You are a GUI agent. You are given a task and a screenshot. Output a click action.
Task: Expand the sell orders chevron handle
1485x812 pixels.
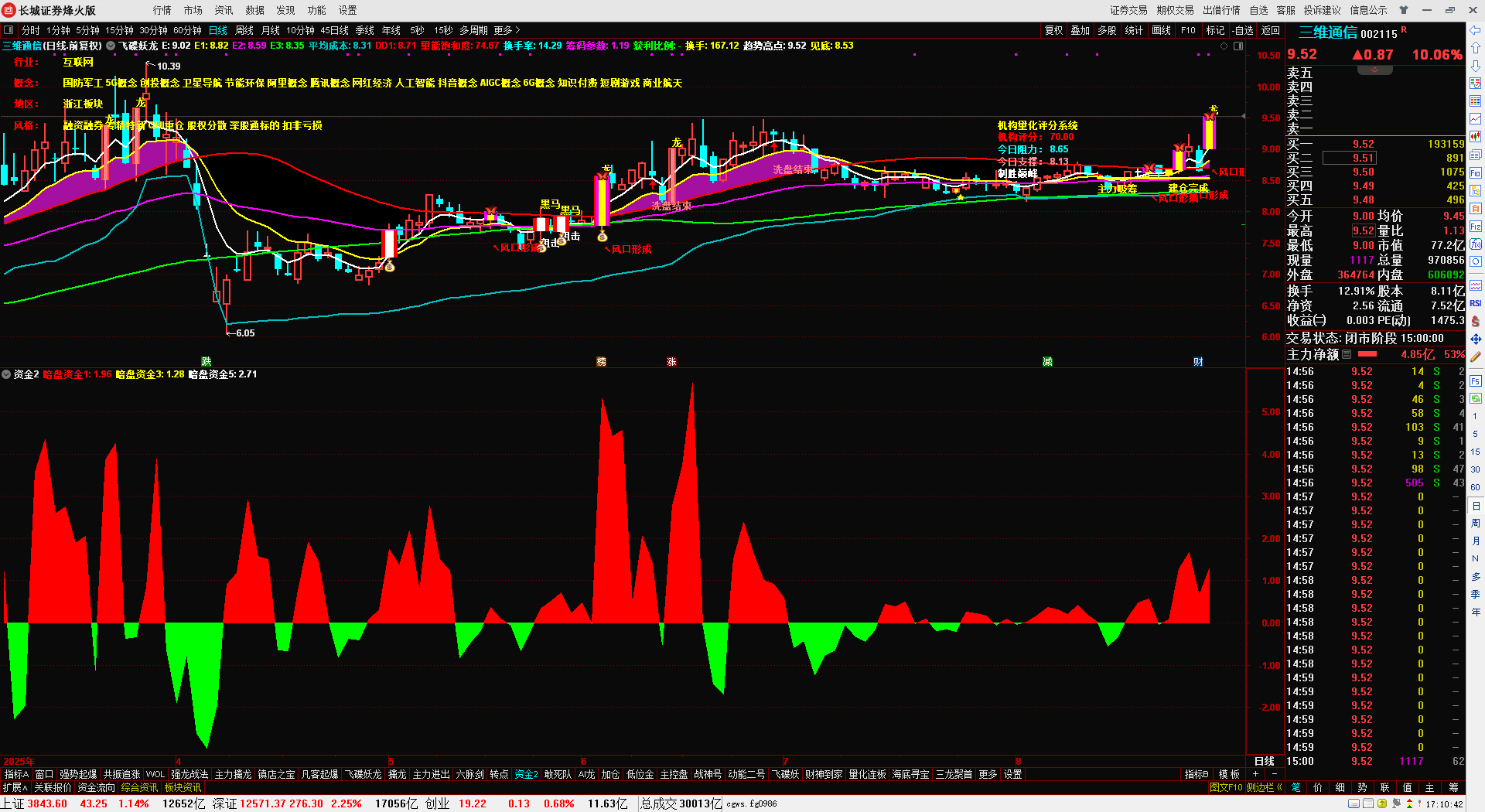(x=1374, y=70)
